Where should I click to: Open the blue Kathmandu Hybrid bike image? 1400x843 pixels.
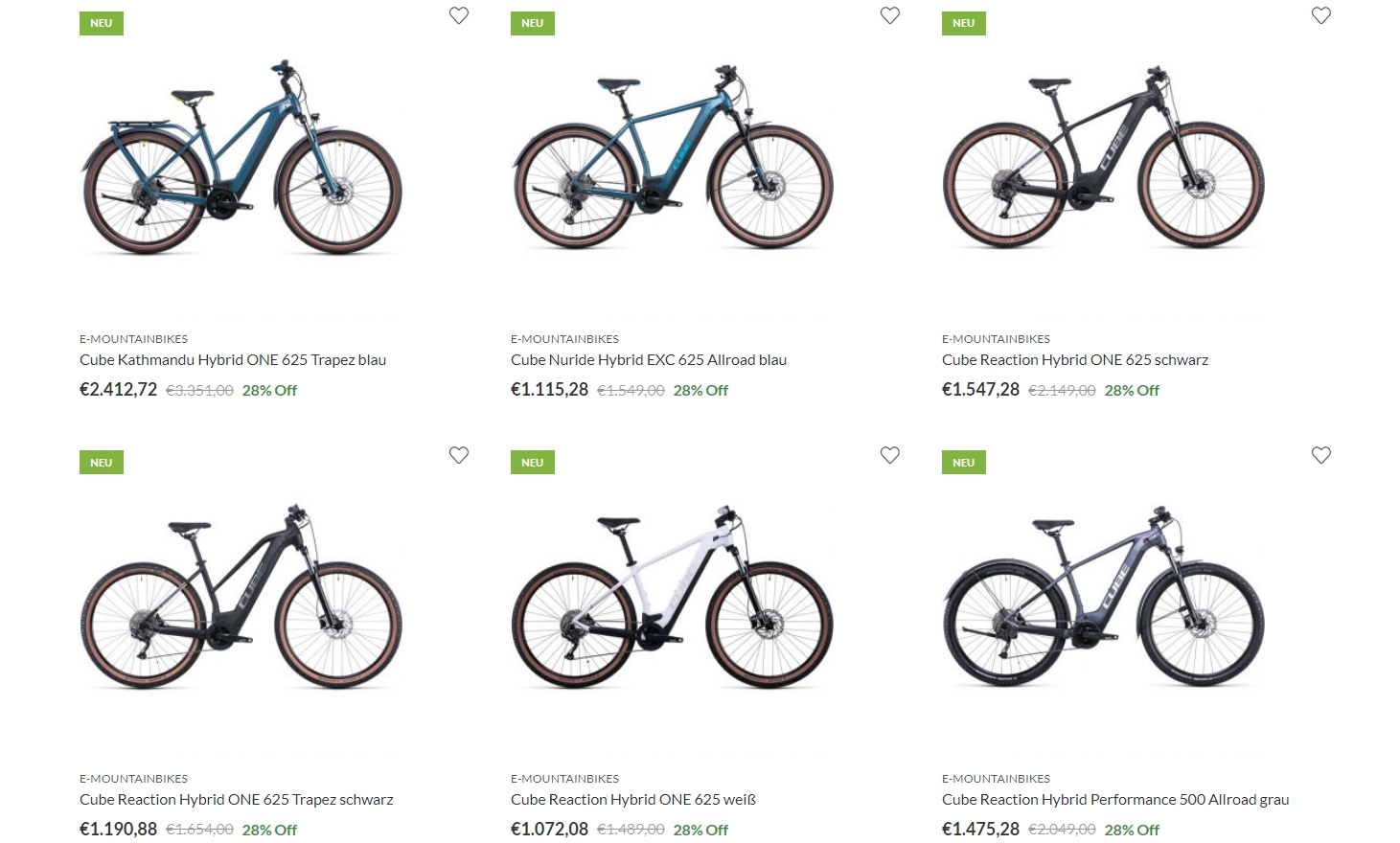[241, 157]
